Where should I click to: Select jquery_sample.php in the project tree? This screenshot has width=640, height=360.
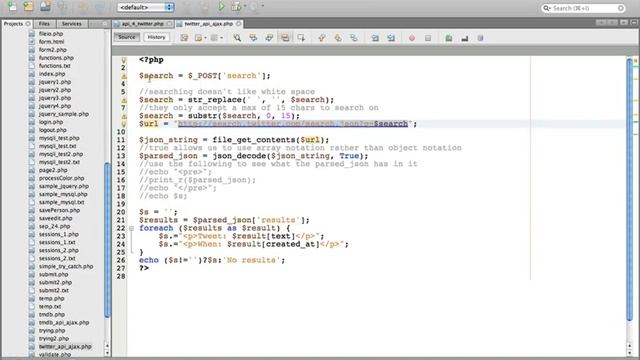coord(64,114)
